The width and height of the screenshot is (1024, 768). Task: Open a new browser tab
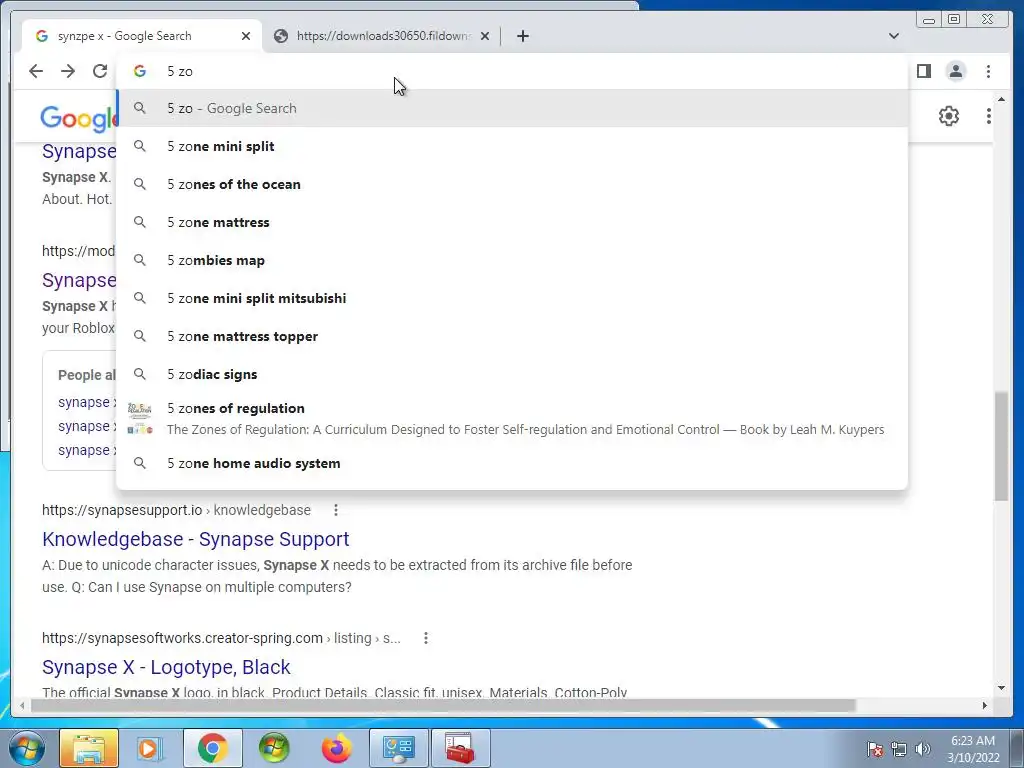point(522,36)
